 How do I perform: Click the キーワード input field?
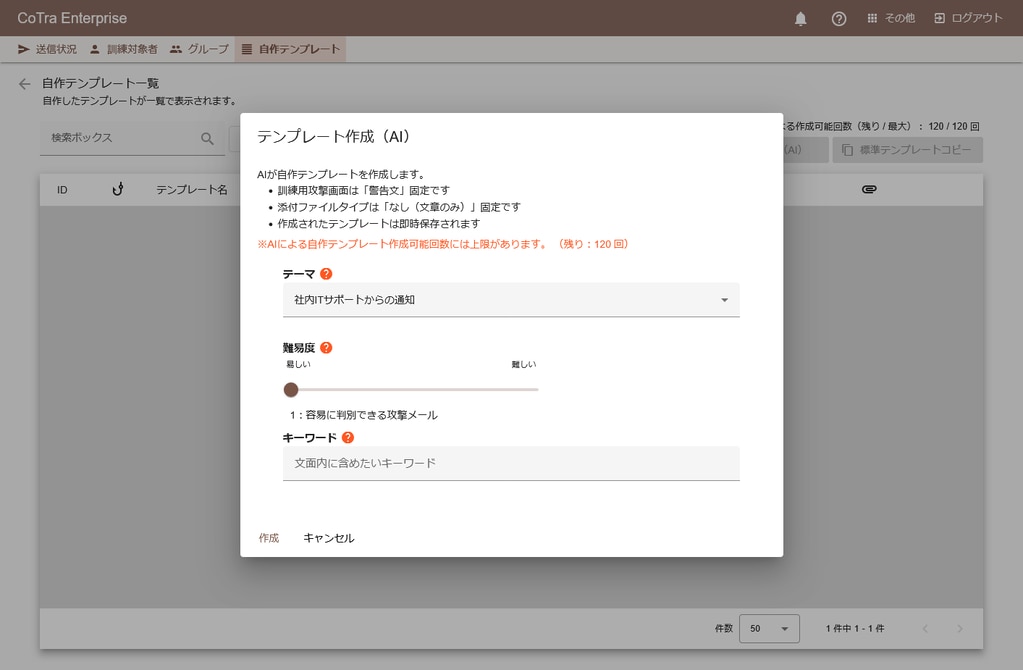(x=511, y=463)
